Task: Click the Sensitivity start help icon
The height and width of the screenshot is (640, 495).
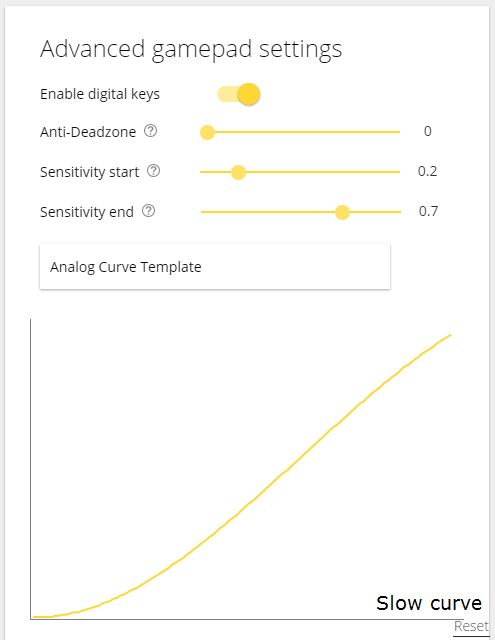Action: coord(153,171)
